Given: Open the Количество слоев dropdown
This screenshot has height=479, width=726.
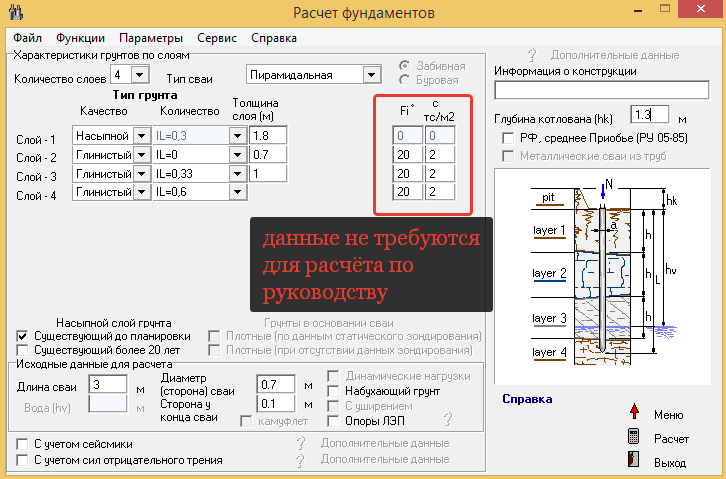Looking at the screenshot, I should click(x=139, y=74).
